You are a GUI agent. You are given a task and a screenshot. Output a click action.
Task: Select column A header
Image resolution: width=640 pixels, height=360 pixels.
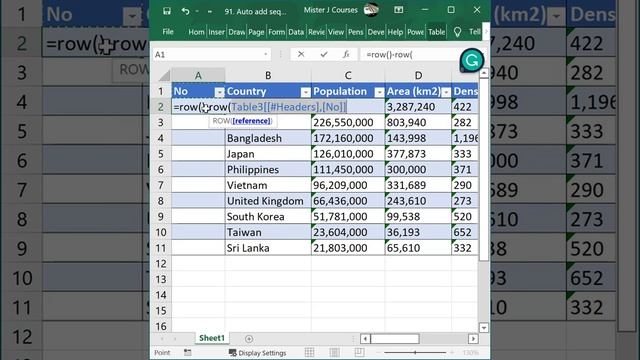[x=198, y=75]
